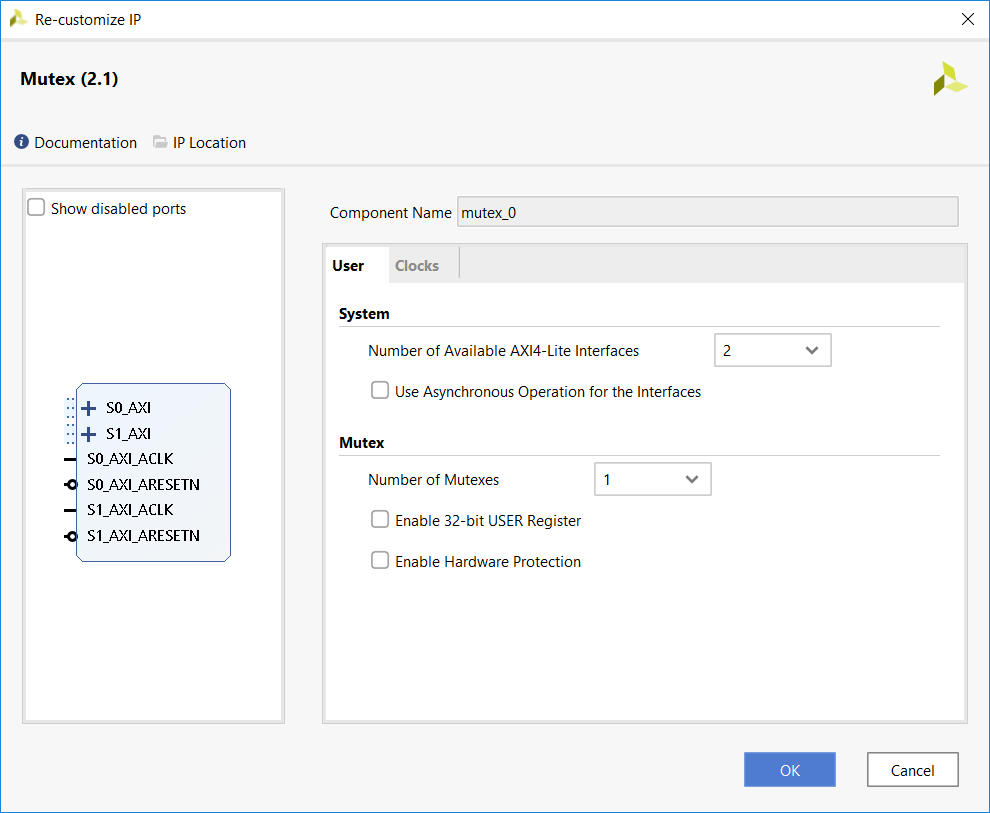Expand the S0_AXI interface plus icon

pos(88,408)
